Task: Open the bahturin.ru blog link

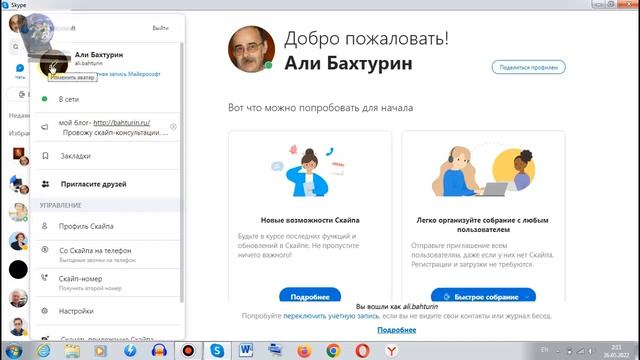Action: point(122,122)
